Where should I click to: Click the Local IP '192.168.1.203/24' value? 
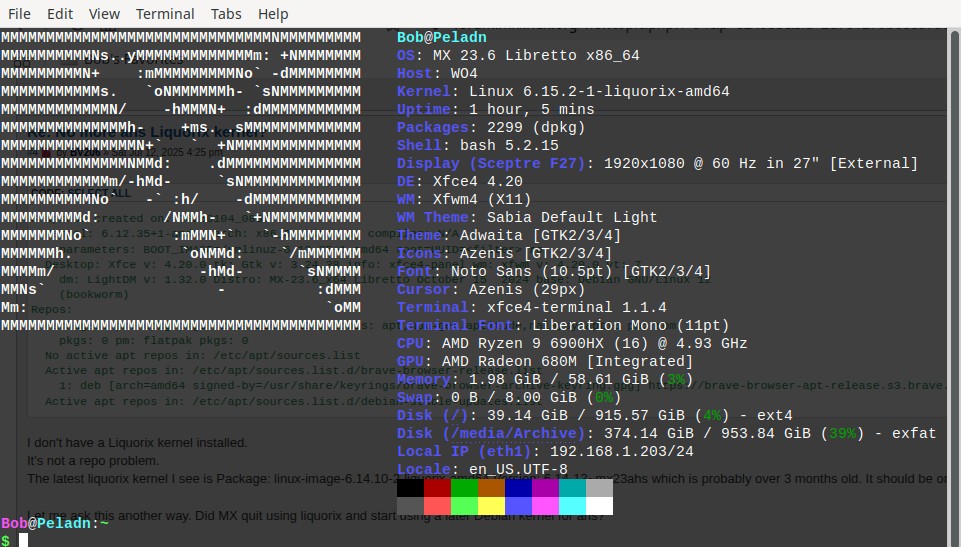pyautogui.click(x=621, y=451)
